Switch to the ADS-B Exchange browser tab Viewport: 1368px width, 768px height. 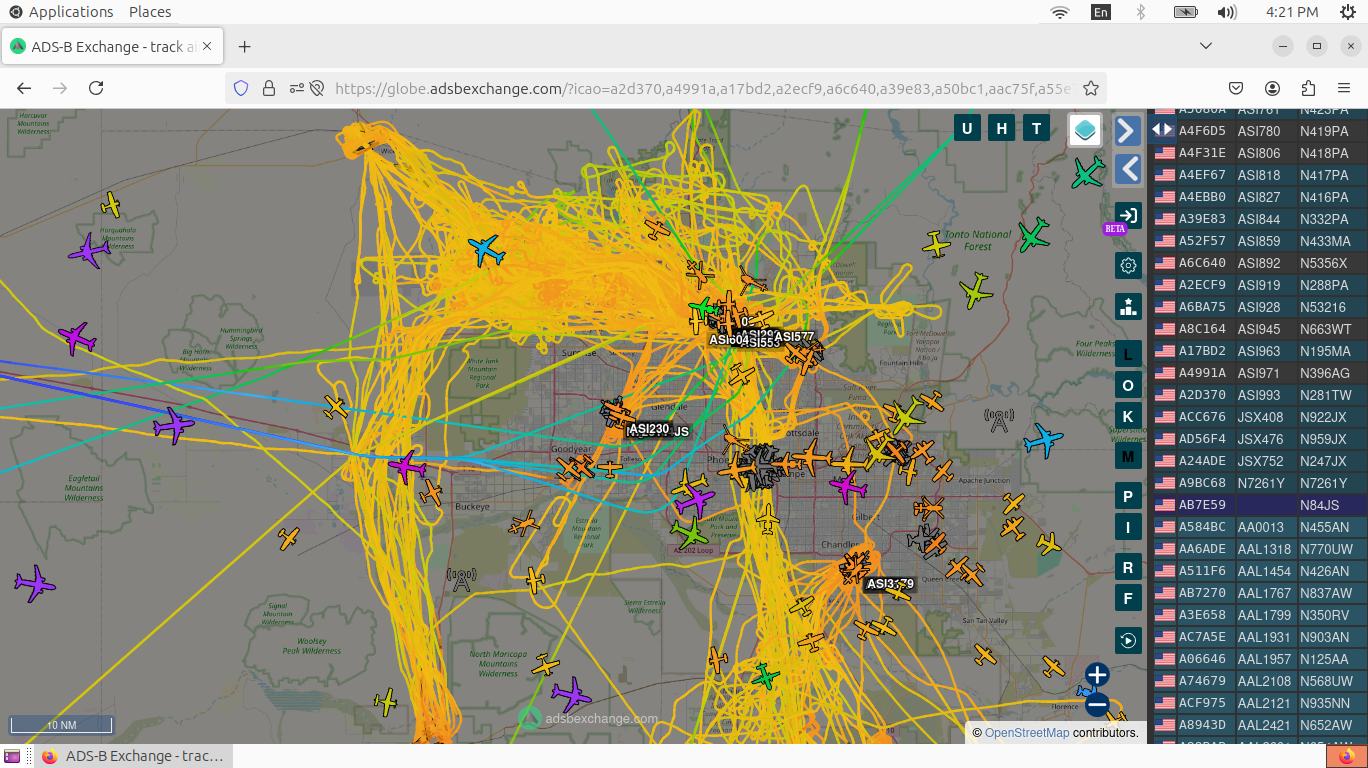coord(114,46)
